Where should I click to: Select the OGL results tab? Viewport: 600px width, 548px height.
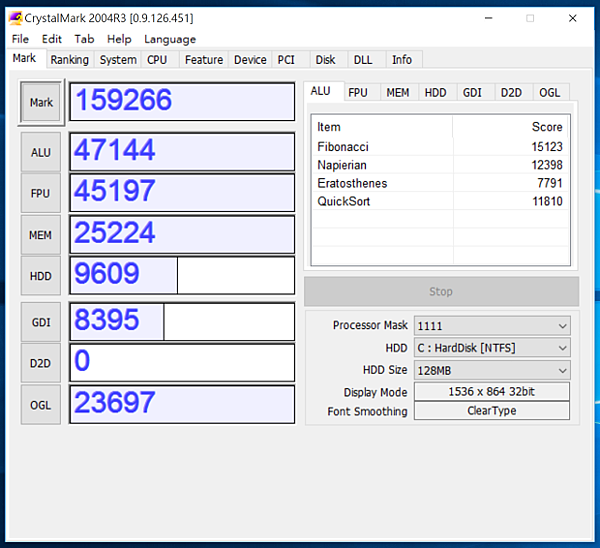549,93
